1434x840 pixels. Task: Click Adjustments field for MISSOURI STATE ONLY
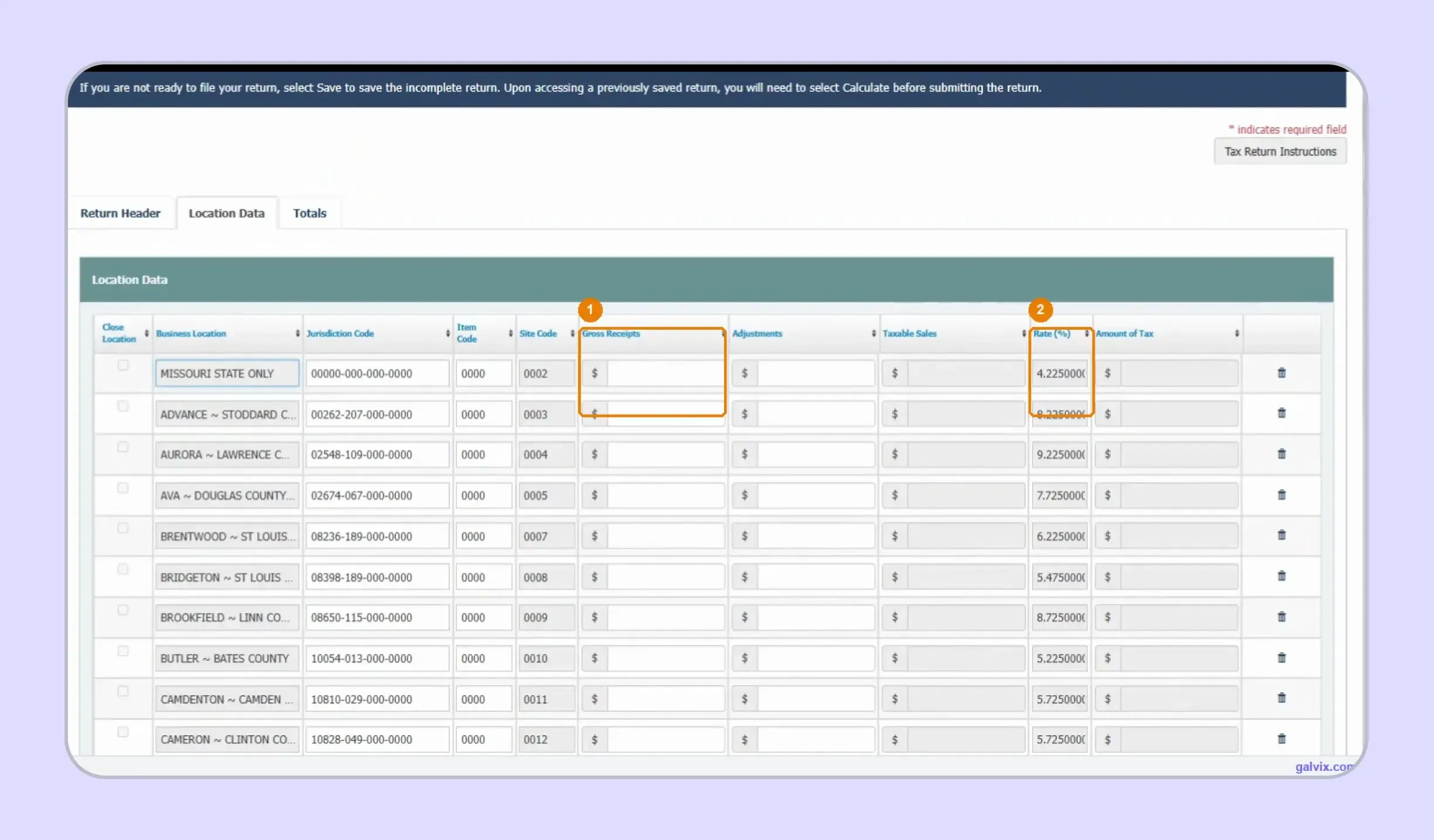click(815, 373)
